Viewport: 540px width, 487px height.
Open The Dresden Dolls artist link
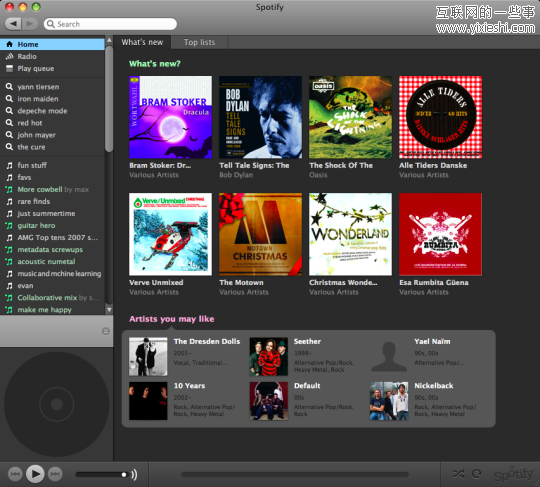tap(207, 341)
